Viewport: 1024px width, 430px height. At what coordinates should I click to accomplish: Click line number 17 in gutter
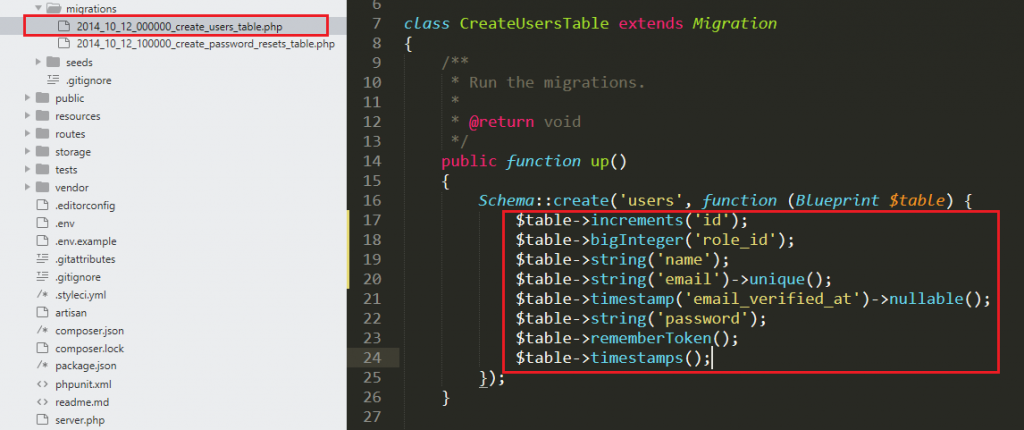click(370, 219)
